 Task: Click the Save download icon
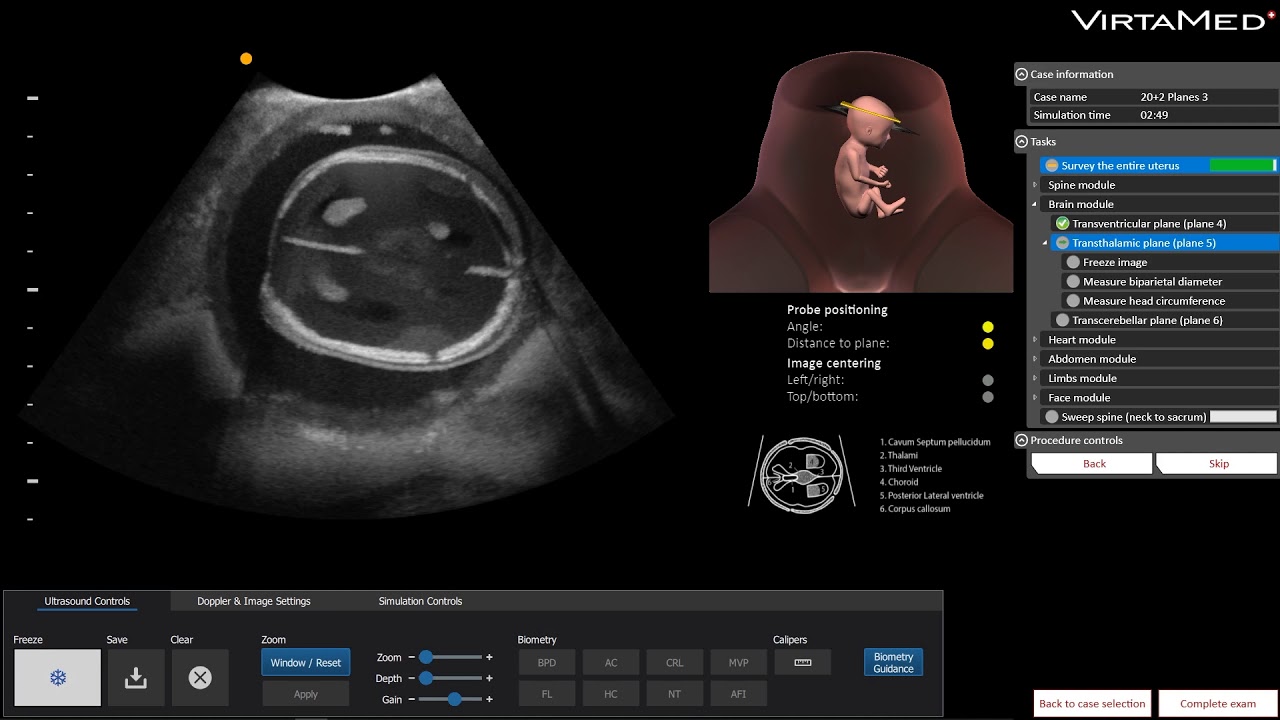[135, 678]
